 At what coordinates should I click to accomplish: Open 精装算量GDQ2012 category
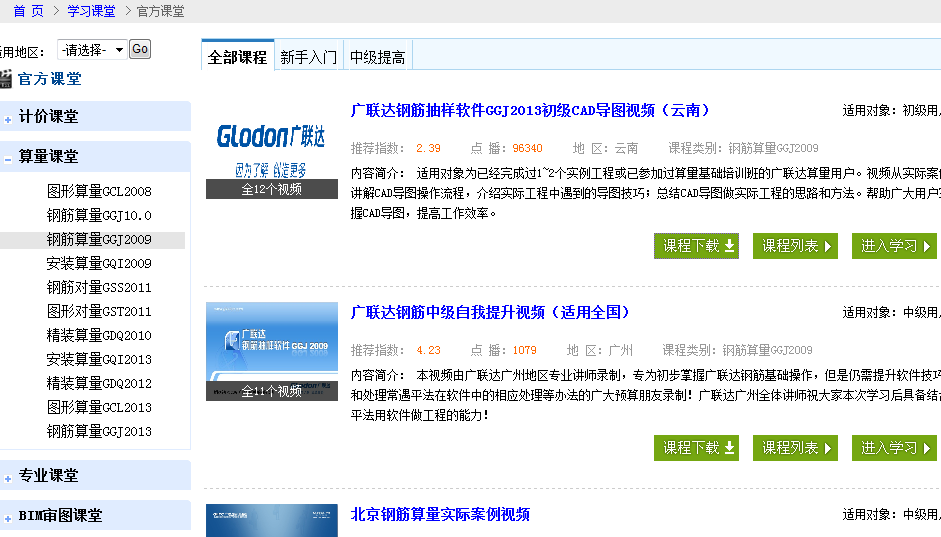(99, 383)
